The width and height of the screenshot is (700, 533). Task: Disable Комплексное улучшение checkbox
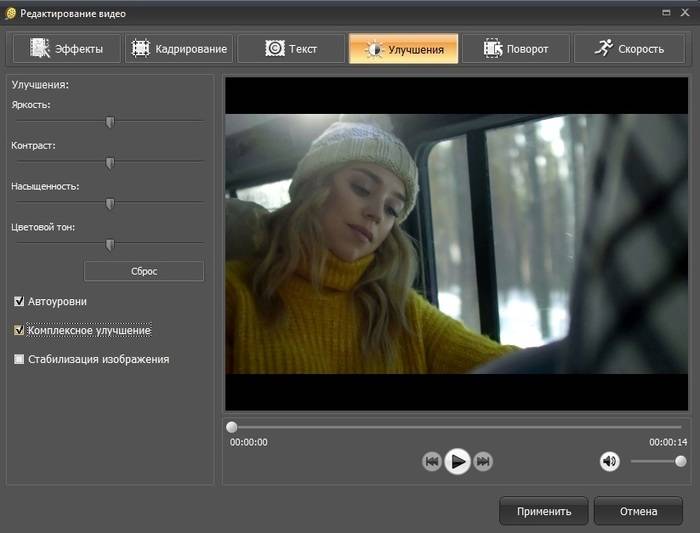point(19,329)
